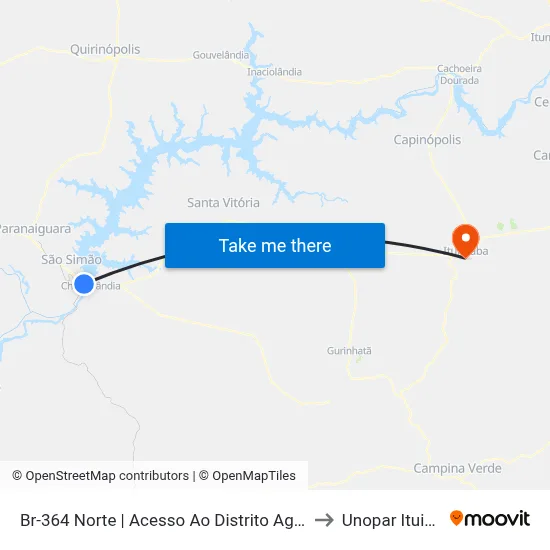550x550 pixels.
Task: Click the Take me there button
Action: click(275, 245)
